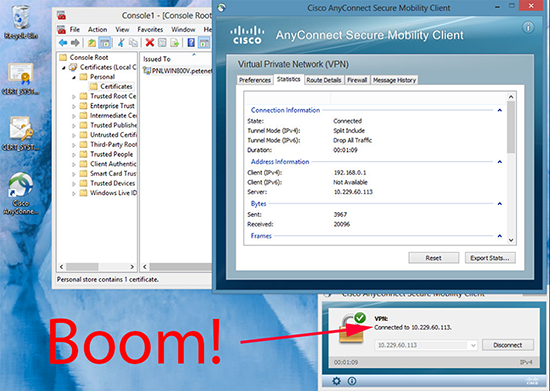Click the Back arrow in Console1 toolbar
Screen dimensions: 550x391
63,43
